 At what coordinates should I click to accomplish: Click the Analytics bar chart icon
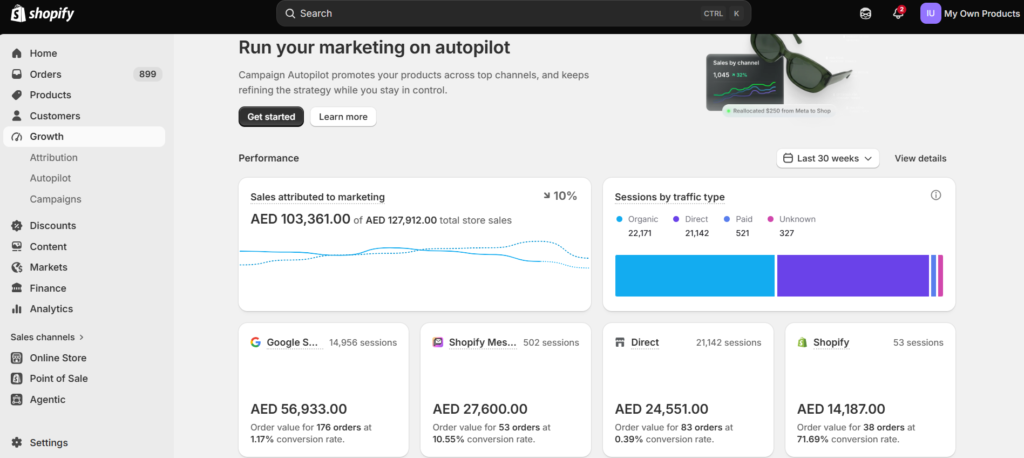[x=17, y=309]
